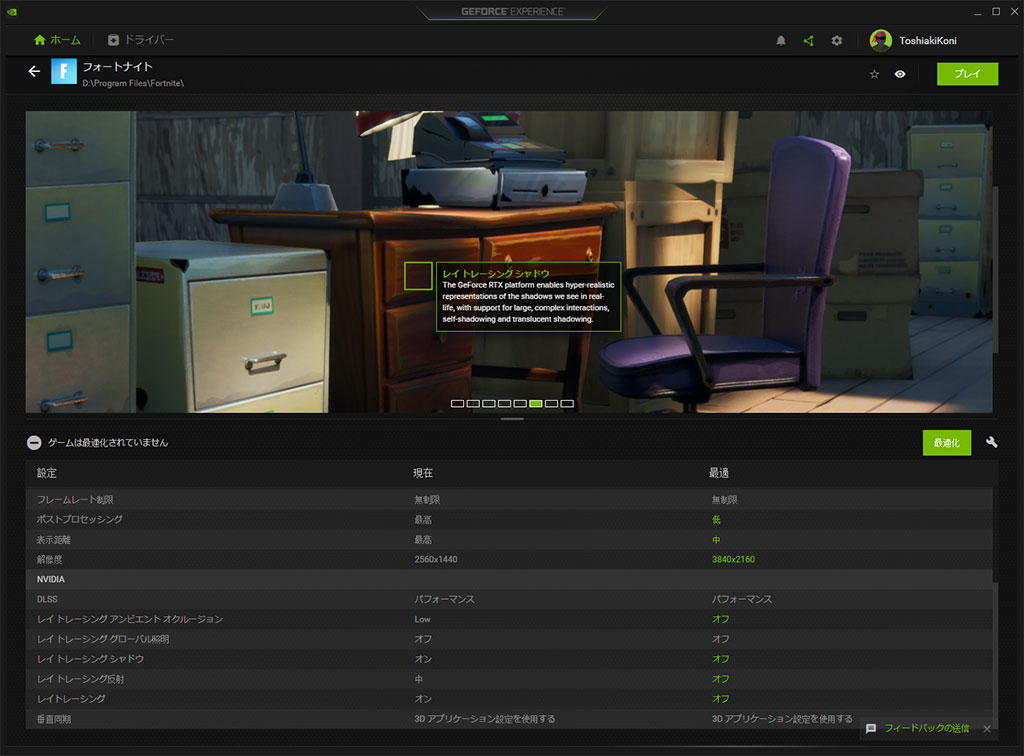Click レイトレーシング グローバル照明 row
1024x756 pixels.
pyautogui.click(x=509, y=639)
